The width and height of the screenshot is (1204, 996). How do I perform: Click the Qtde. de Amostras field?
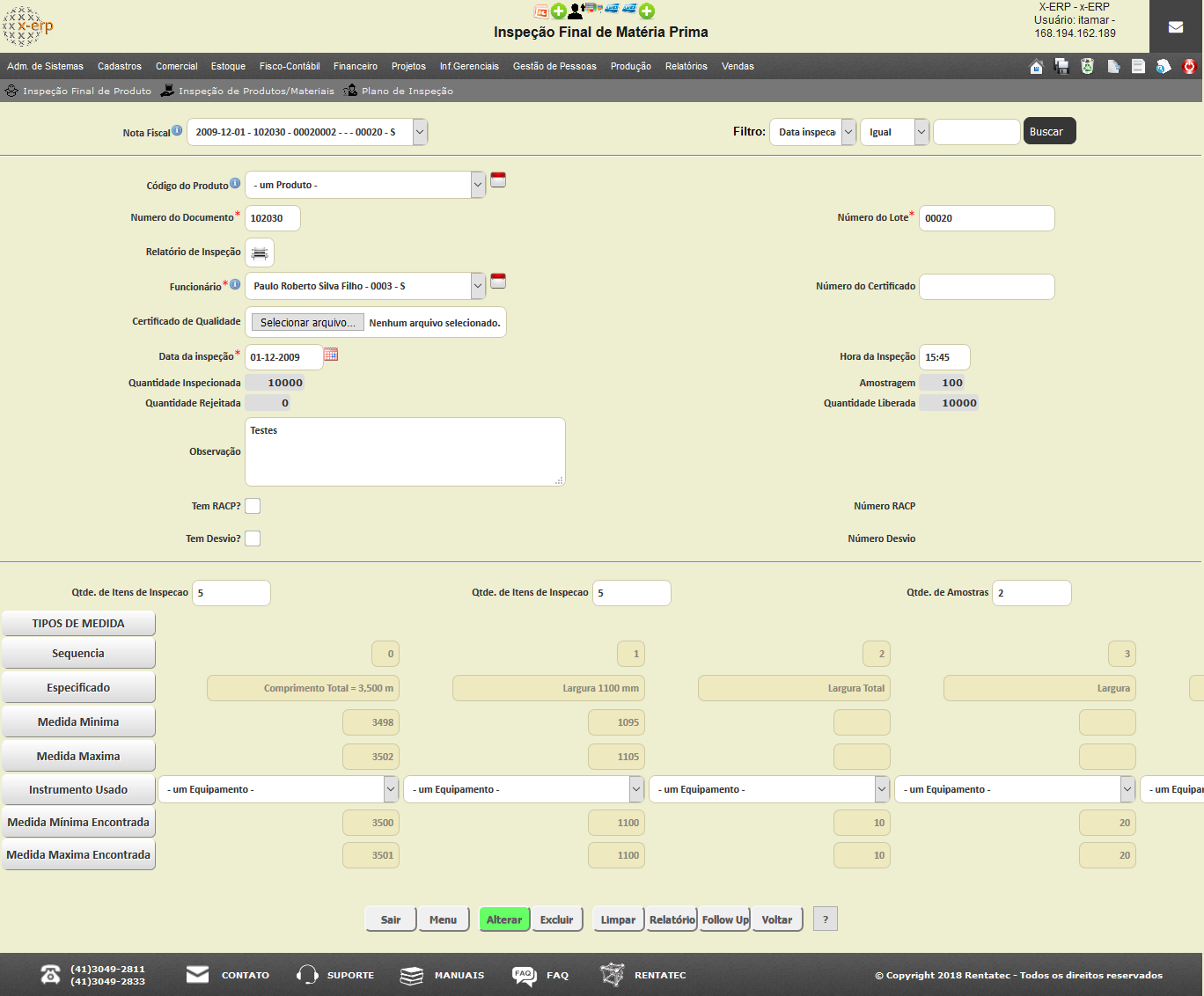[1031, 593]
